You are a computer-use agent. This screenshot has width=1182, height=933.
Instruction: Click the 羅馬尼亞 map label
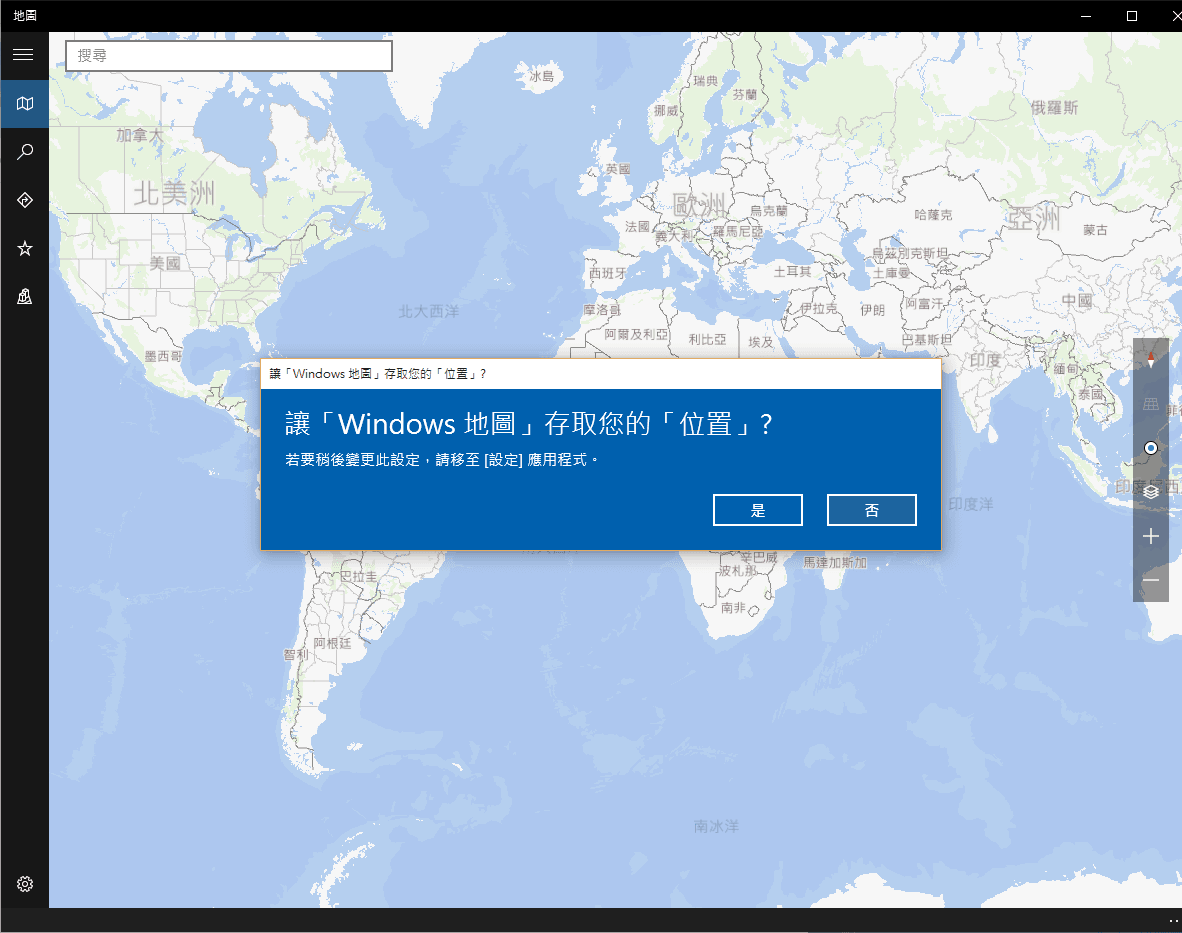pyautogui.click(x=738, y=231)
